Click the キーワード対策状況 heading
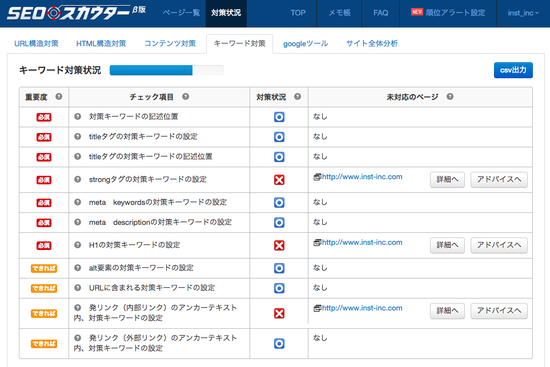This screenshot has width=550, height=367. coord(60,70)
